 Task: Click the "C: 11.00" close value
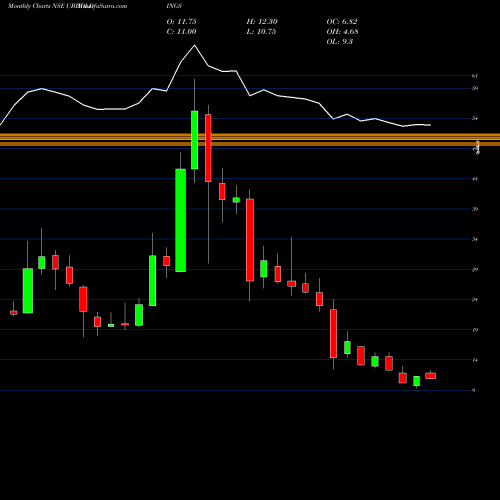point(181,32)
